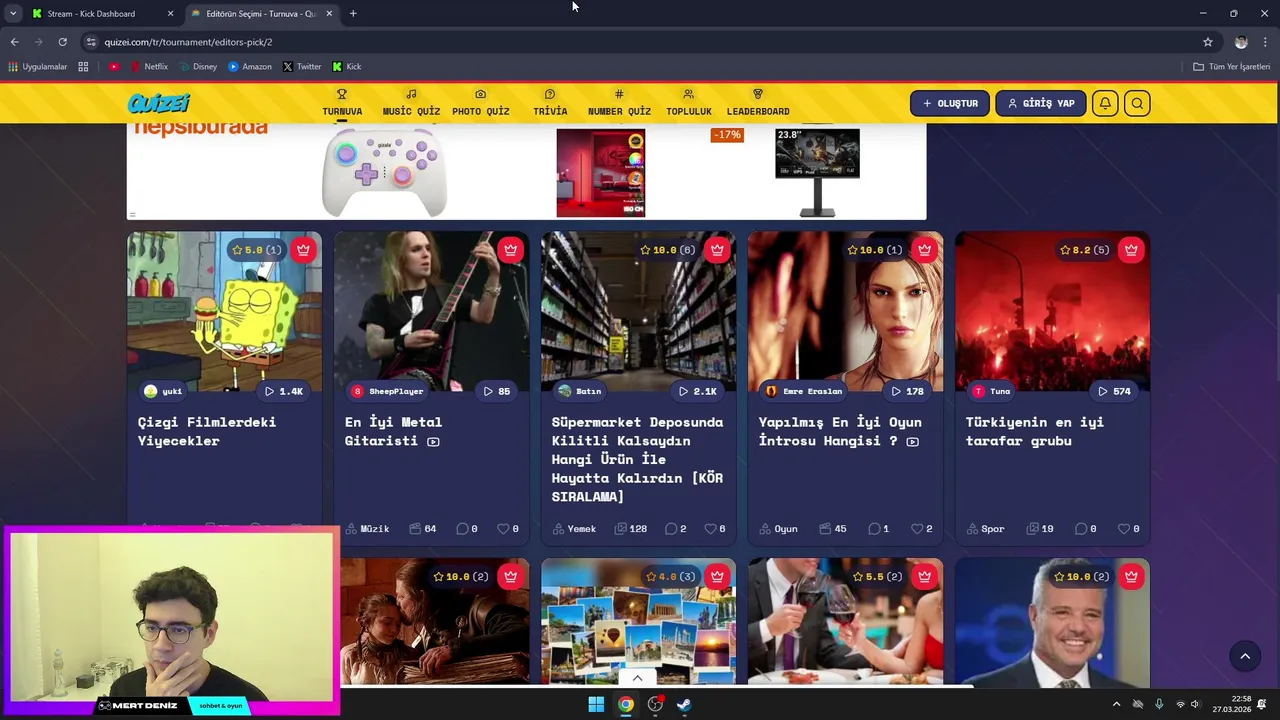Expand the system tray hidden icons
1280x720 pixels.
(x=1116, y=704)
